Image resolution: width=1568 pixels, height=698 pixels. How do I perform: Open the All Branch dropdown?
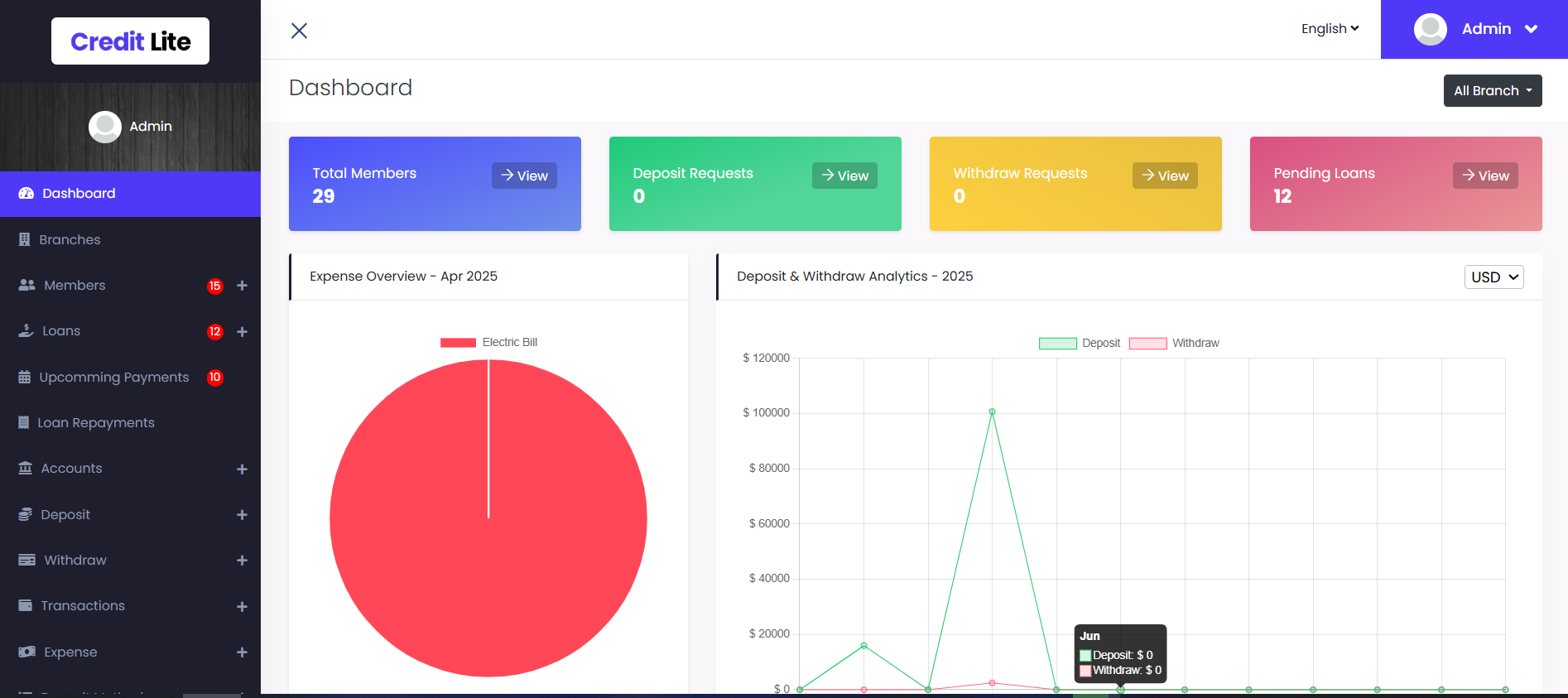[x=1492, y=91]
